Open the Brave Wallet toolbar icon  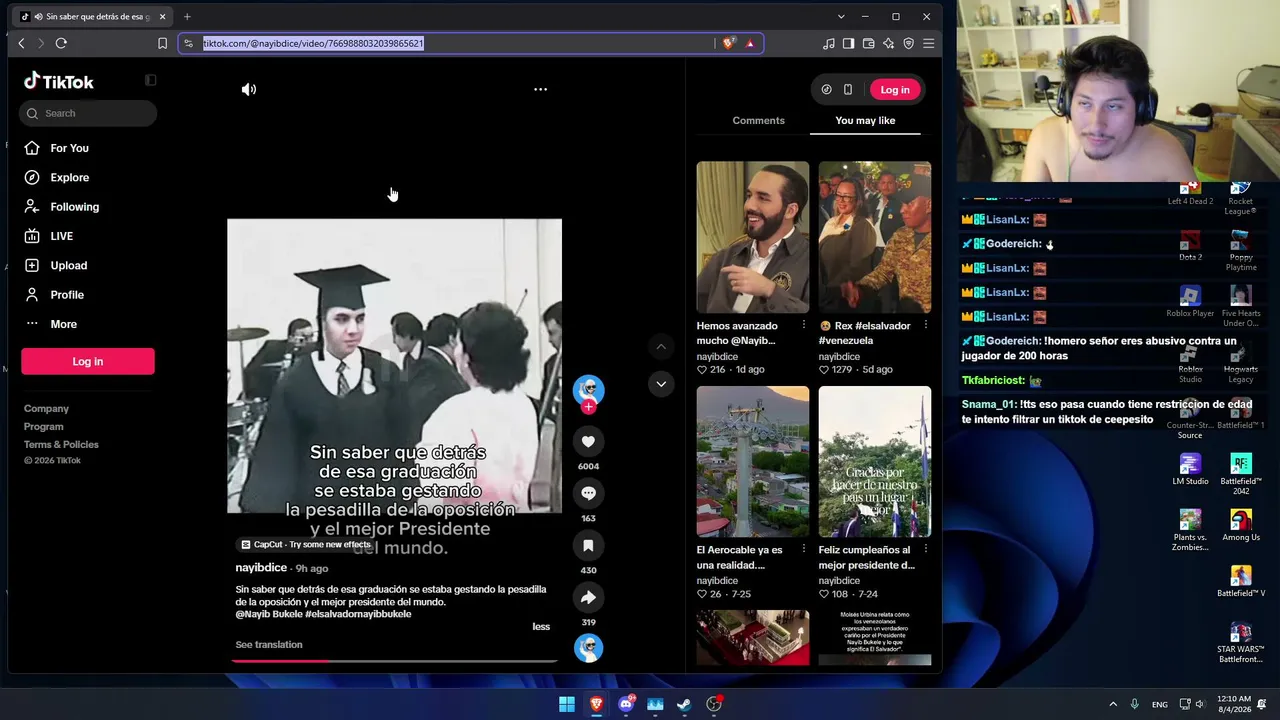(x=868, y=43)
